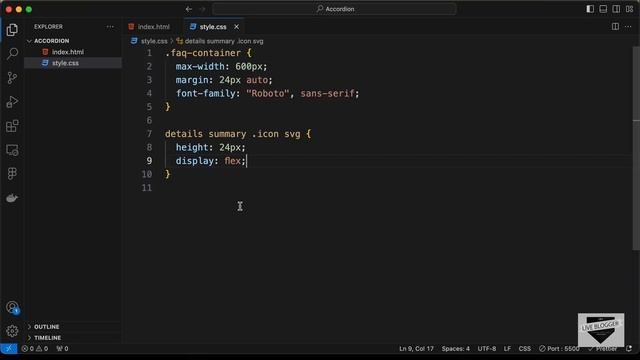Click the display: flex declaration
The width and height of the screenshot is (640, 360).
click(x=211, y=161)
